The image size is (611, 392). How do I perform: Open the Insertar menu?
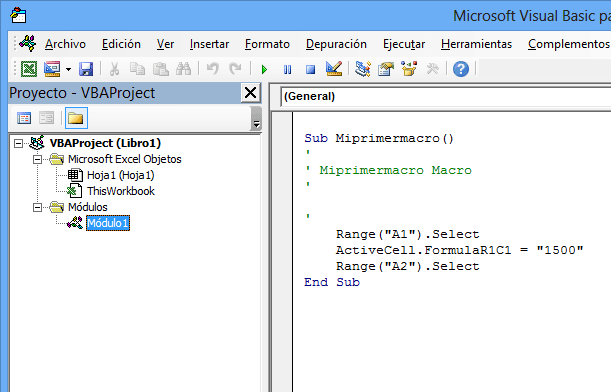click(x=209, y=44)
